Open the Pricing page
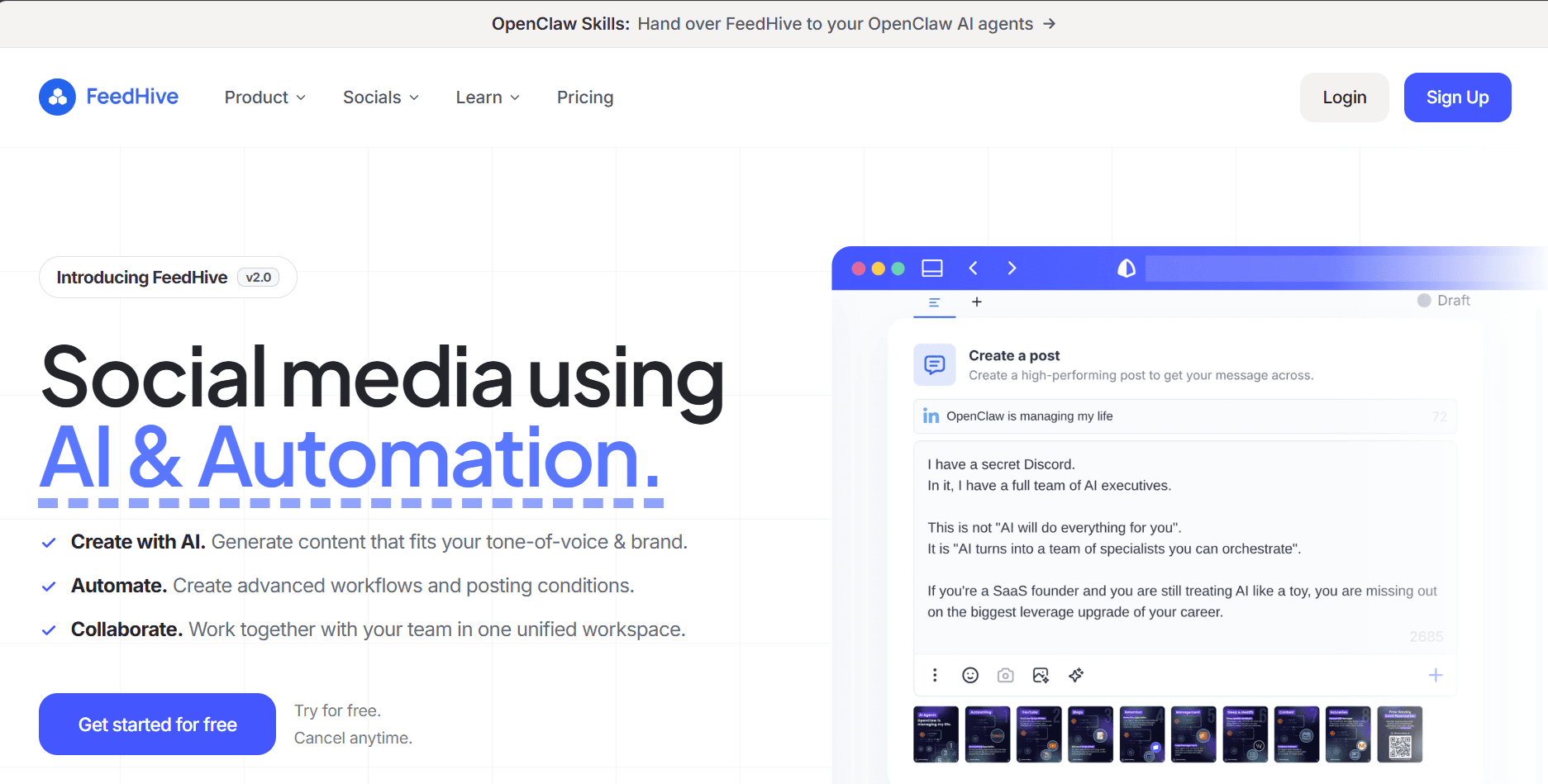This screenshot has width=1548, height=784. click(x=585, y=97)
